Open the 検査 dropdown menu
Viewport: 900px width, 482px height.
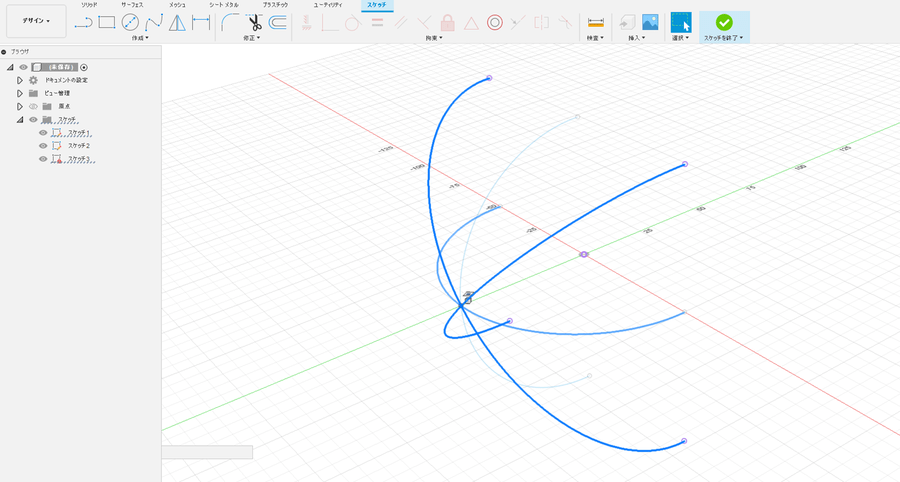click(595, 38)
